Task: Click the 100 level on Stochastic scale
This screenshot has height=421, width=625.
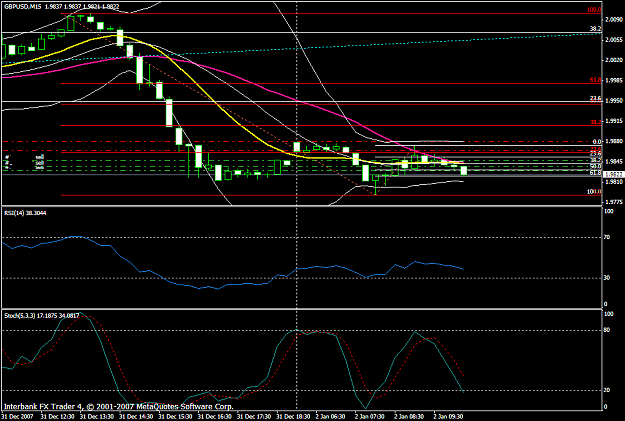Action: (x=609, y=314)
